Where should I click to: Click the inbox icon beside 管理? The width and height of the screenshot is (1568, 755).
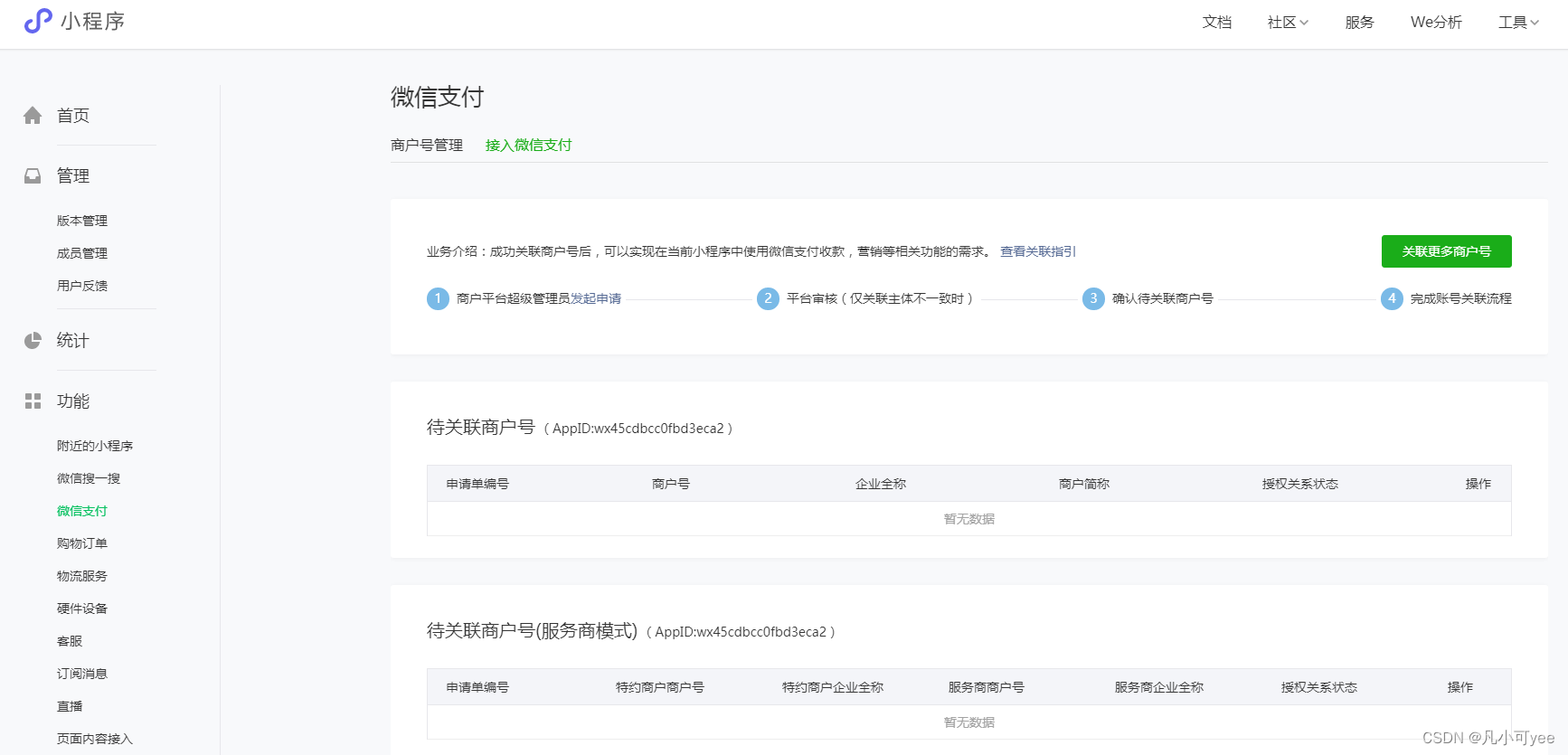coord(33,175)
